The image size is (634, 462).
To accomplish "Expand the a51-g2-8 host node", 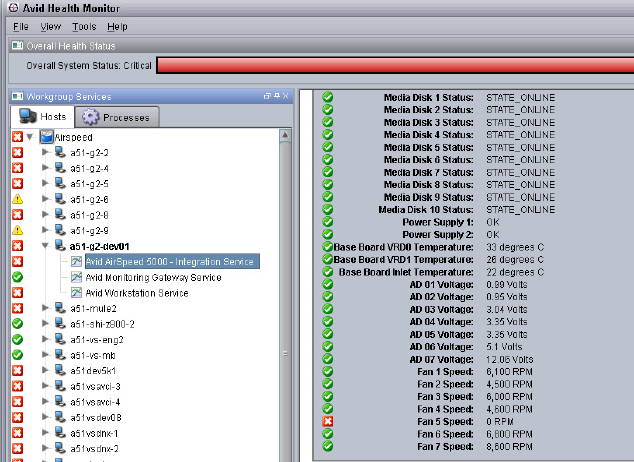I will [x=45, y=215].
